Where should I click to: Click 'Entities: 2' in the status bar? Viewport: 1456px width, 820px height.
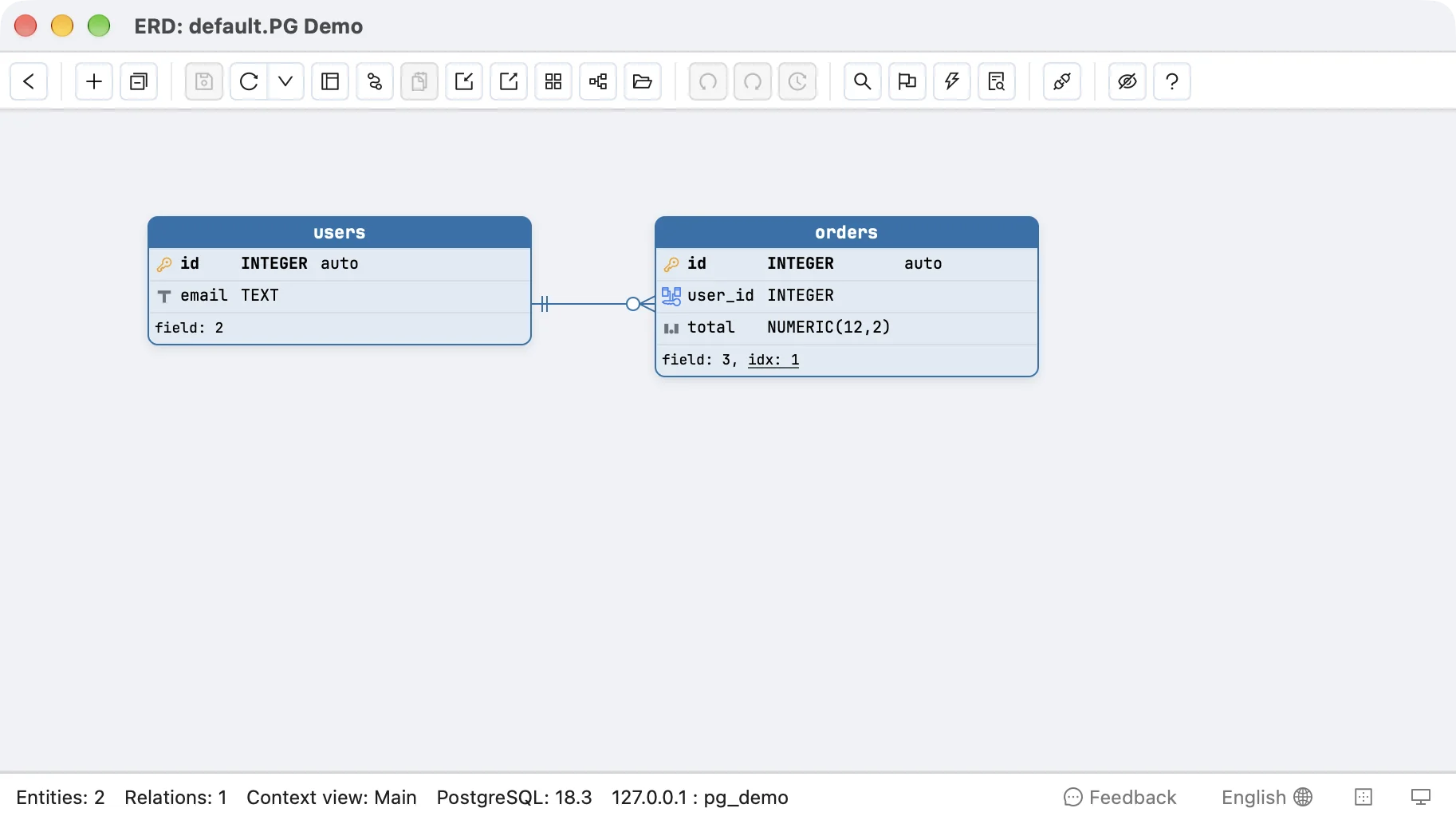tap(61, 798)
